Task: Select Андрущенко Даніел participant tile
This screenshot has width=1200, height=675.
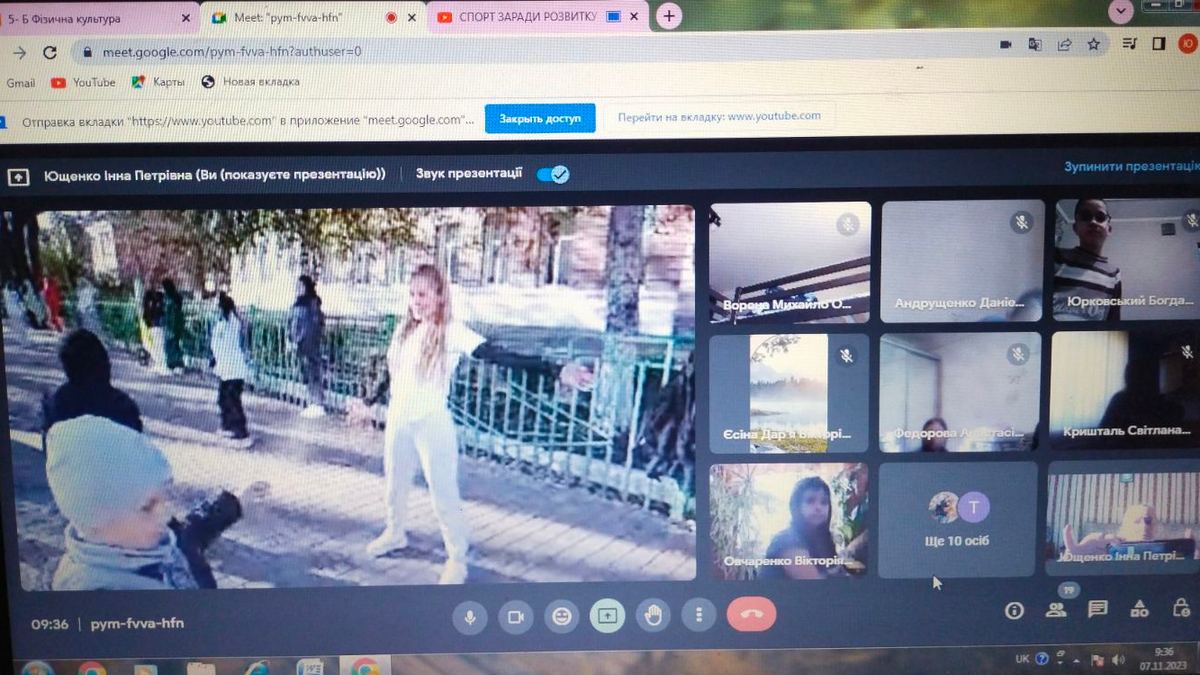Action: click(962, 260)
